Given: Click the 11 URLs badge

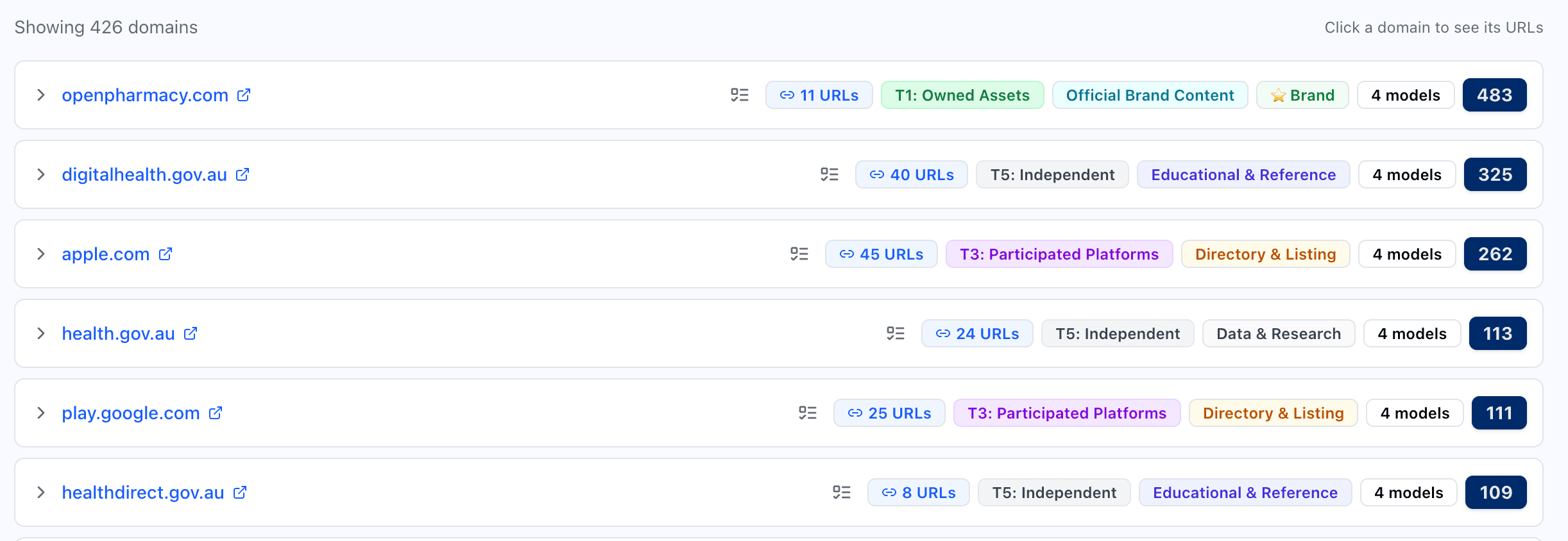Looking at the screenshot, I should [x=819, y=95].
